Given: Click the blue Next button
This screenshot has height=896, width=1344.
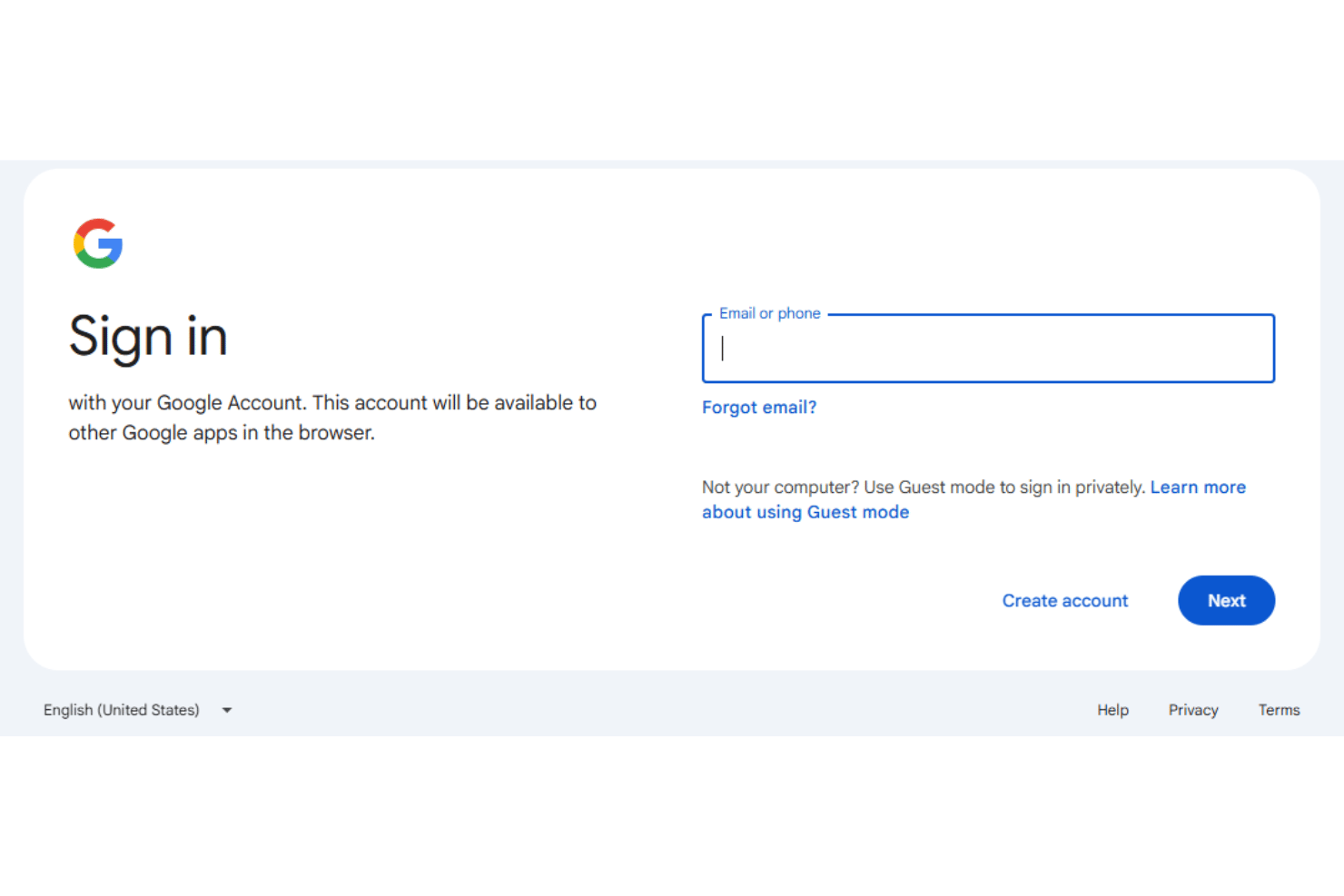Looking at the screenshot, I should (x=1226, y=601).
